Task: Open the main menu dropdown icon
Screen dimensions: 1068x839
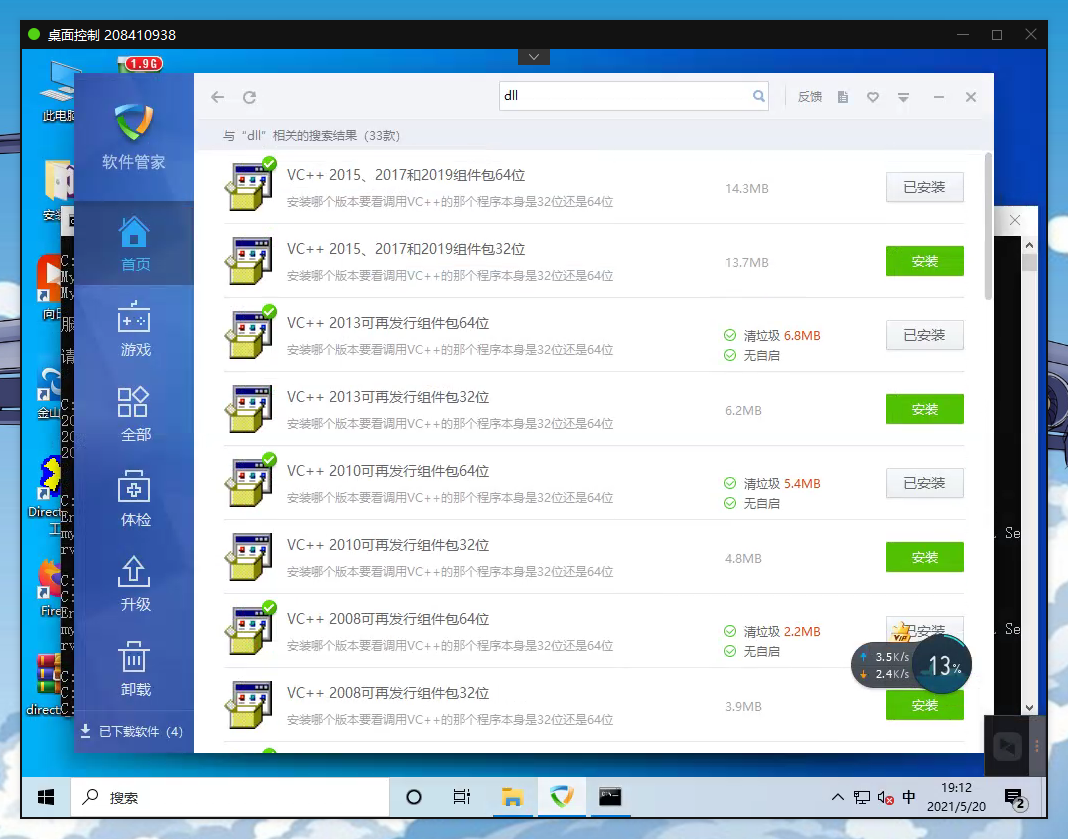Action: (x=903, y=97)
